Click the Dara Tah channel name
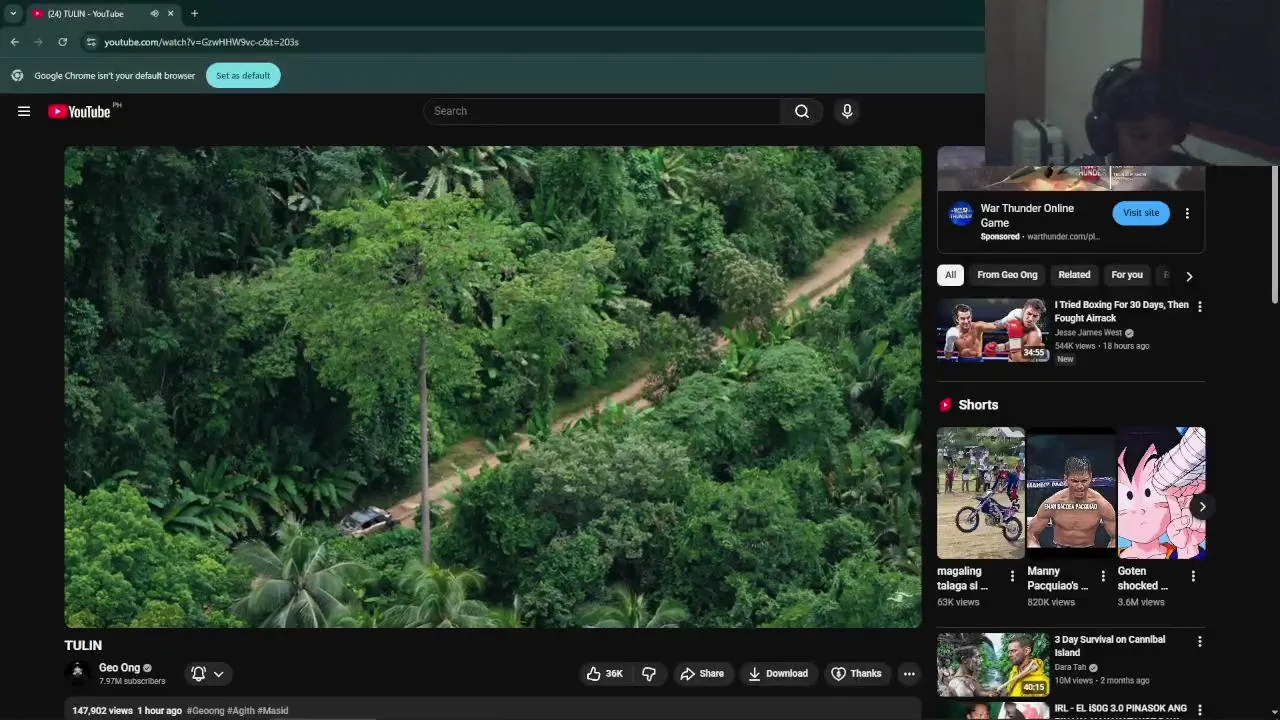Image resolution: width=1280 pixels, height=720 pixels. tap(1070, 667)
